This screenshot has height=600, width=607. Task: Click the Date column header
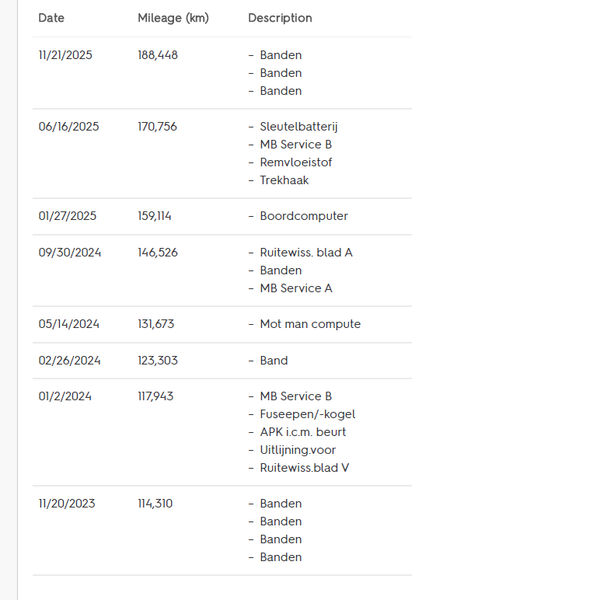click(x=51, y=18)
